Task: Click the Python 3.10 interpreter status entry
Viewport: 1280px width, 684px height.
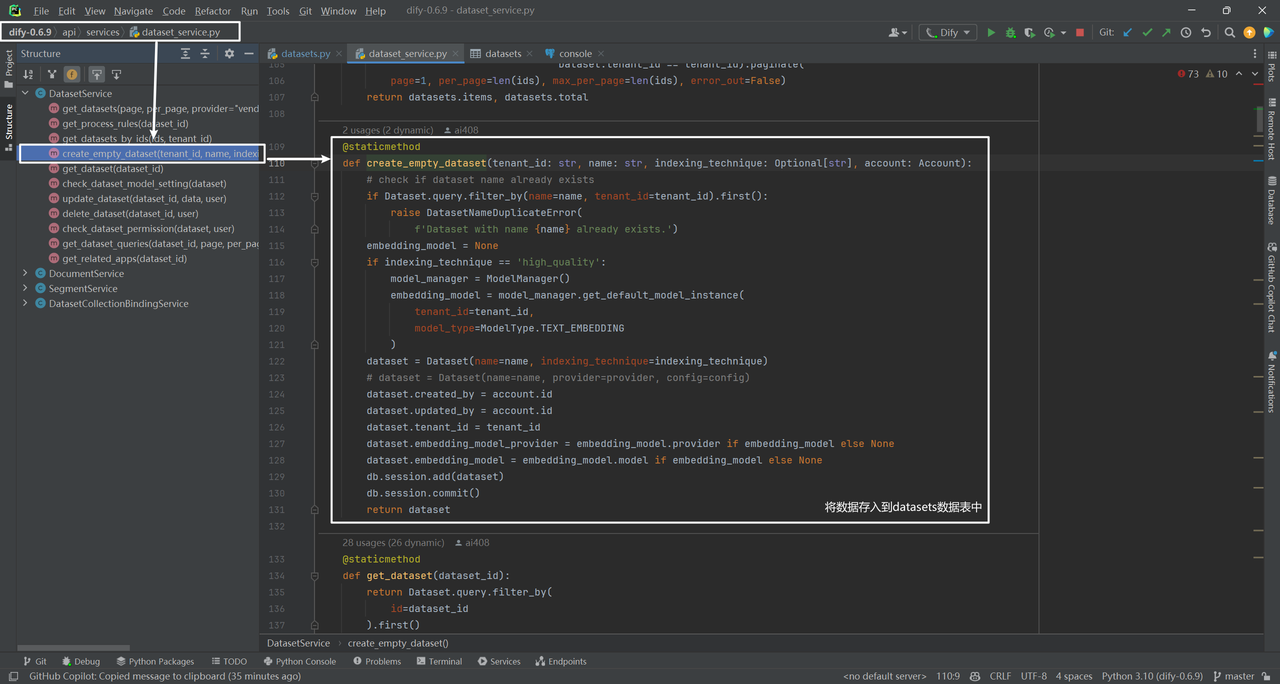Action: click(1152, 676)
